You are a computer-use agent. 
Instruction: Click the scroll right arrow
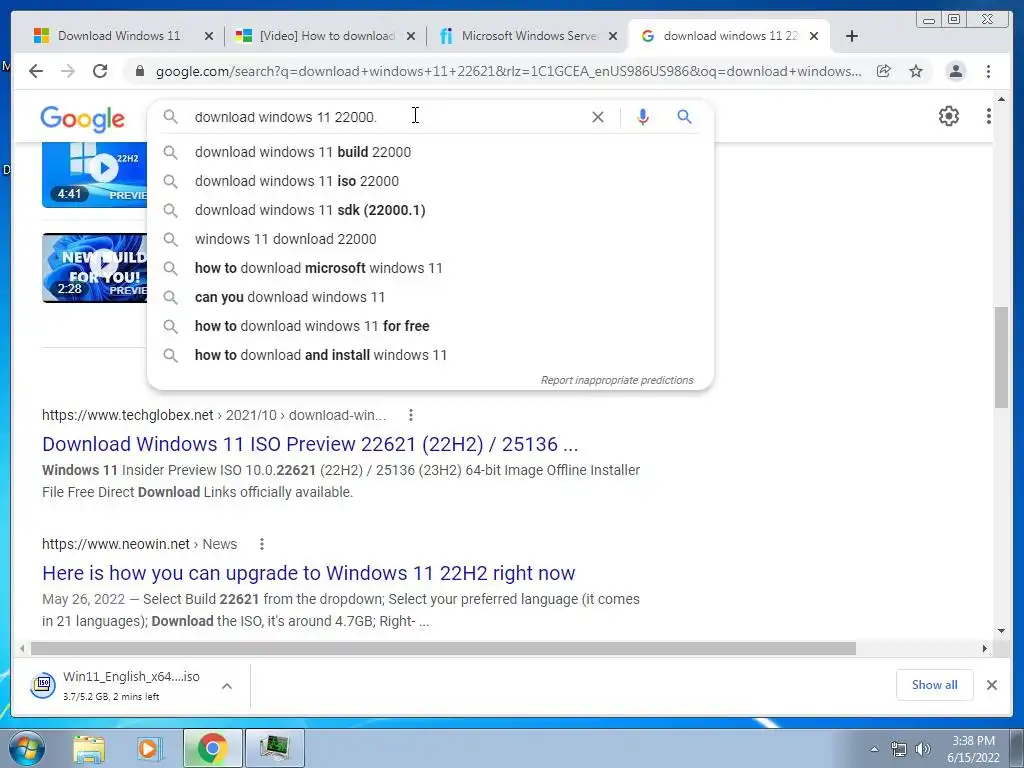coord(985,648)
